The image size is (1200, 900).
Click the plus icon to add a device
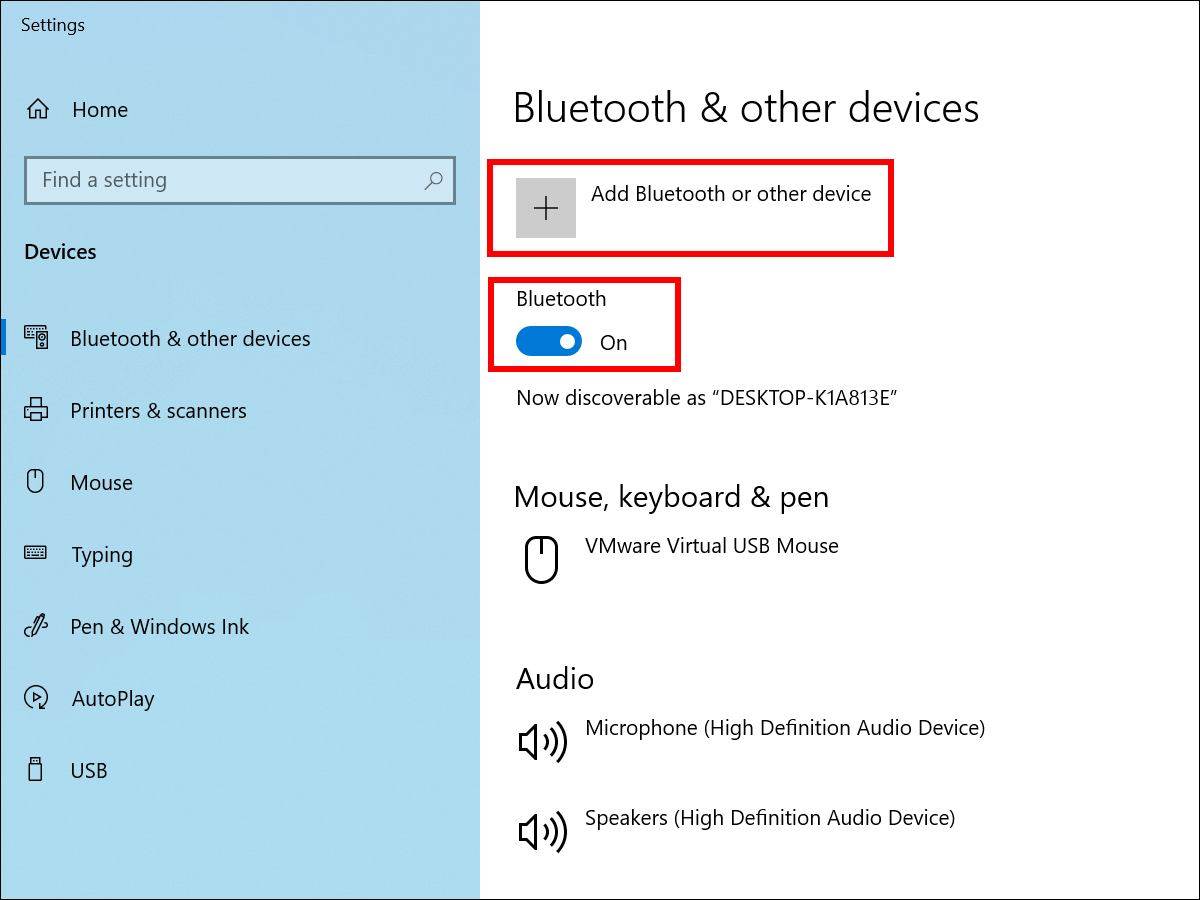(x=546, y=208)
